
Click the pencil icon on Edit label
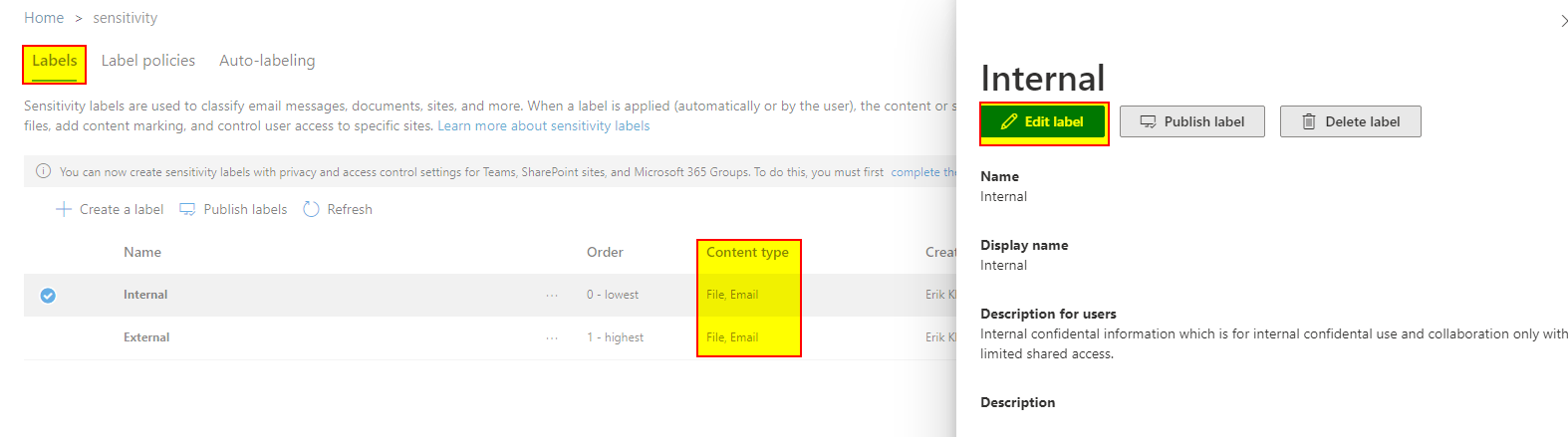click(x=1009, y=121)
